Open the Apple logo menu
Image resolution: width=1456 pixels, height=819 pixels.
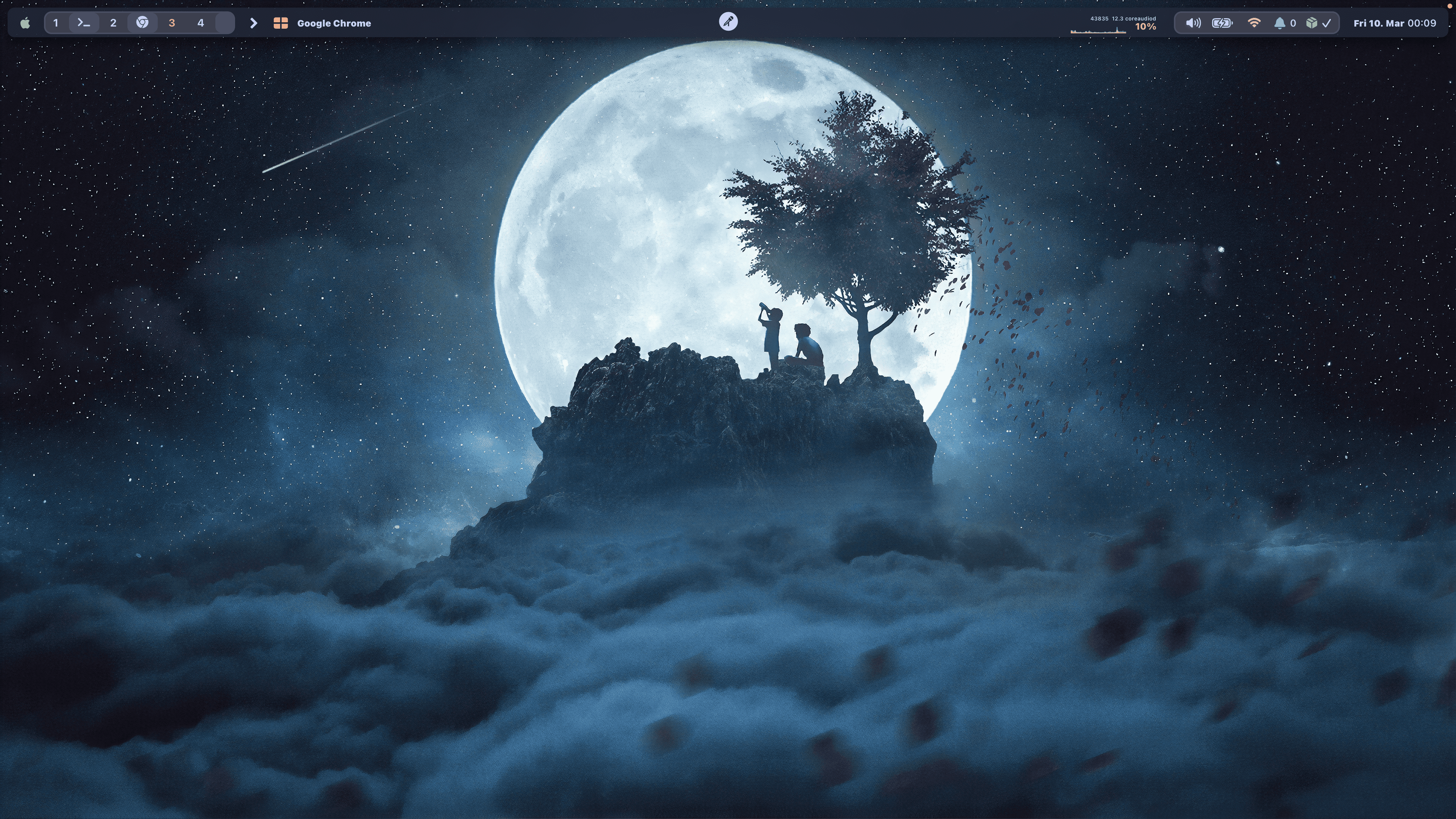tap(25, 23)
